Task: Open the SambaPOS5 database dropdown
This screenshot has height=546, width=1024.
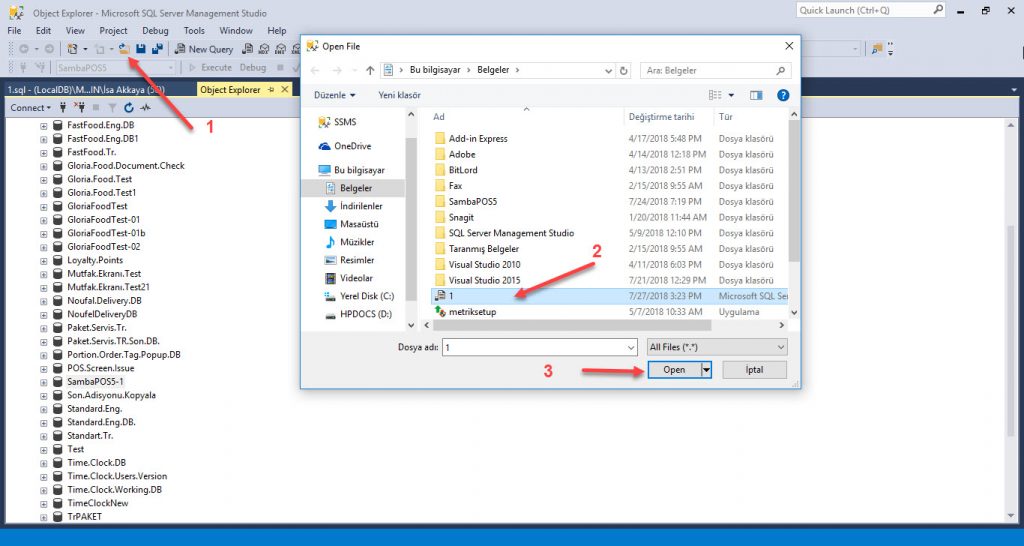Action: pyautogui.click(x=171, y=67)
